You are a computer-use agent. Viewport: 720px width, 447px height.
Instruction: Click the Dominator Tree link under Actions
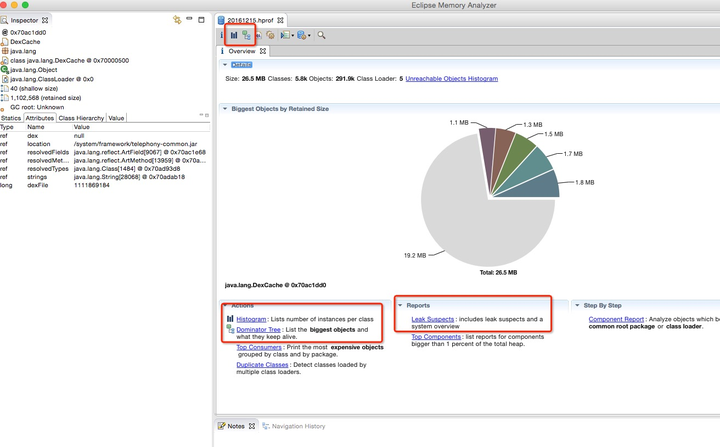coord(259,329)
